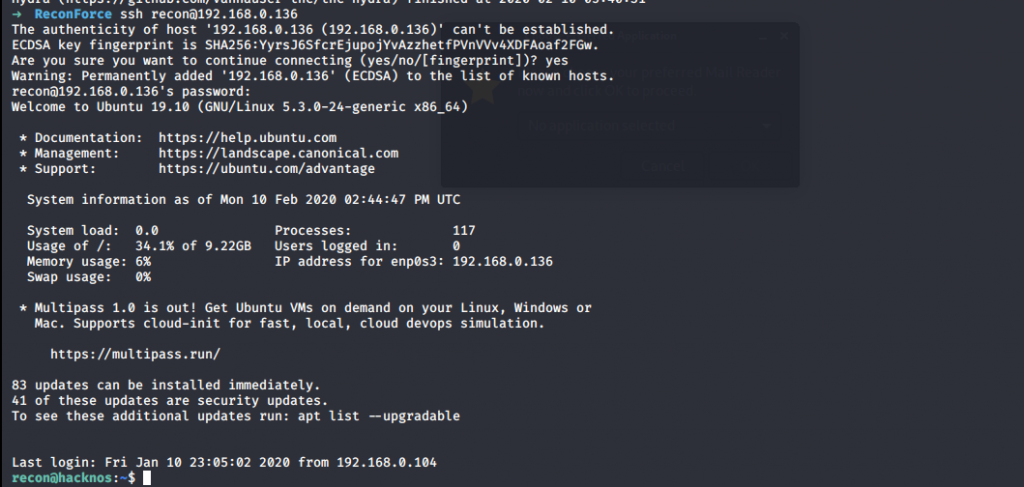Click the dropdown arrow beside 'No application selected'
Image resolution: width=1024 pixels, height=487 pixels.
click(767, 125)
